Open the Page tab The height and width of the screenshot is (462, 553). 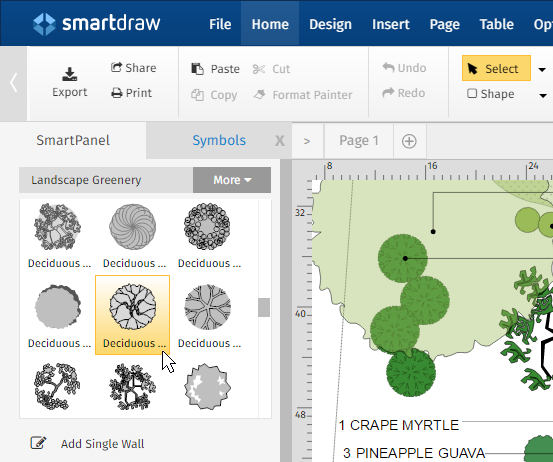click(444, 24)
